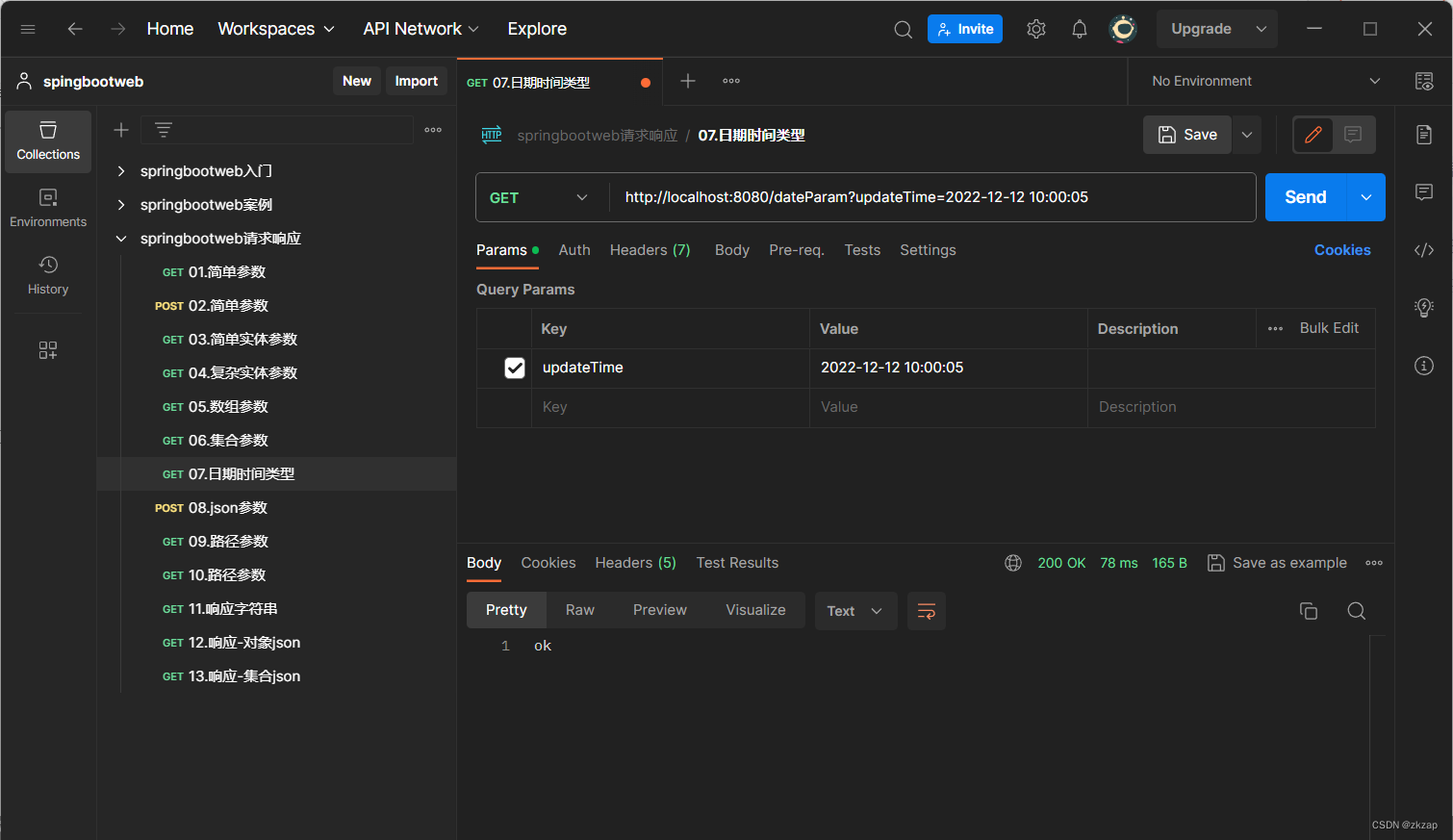Open API Network dropdown

click(x=421, y=29)
